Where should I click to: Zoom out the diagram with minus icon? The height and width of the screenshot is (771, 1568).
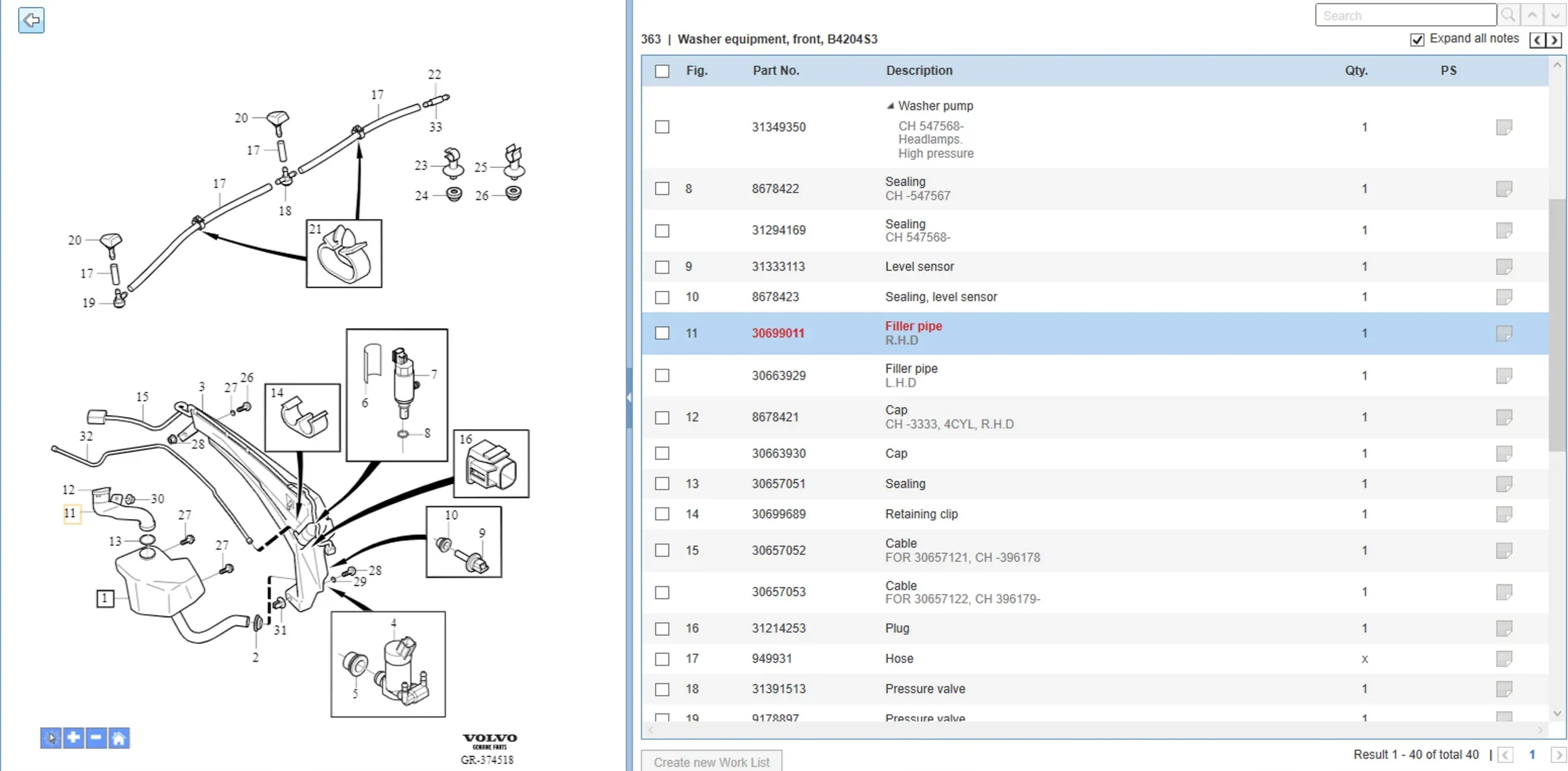coord(96,738)
